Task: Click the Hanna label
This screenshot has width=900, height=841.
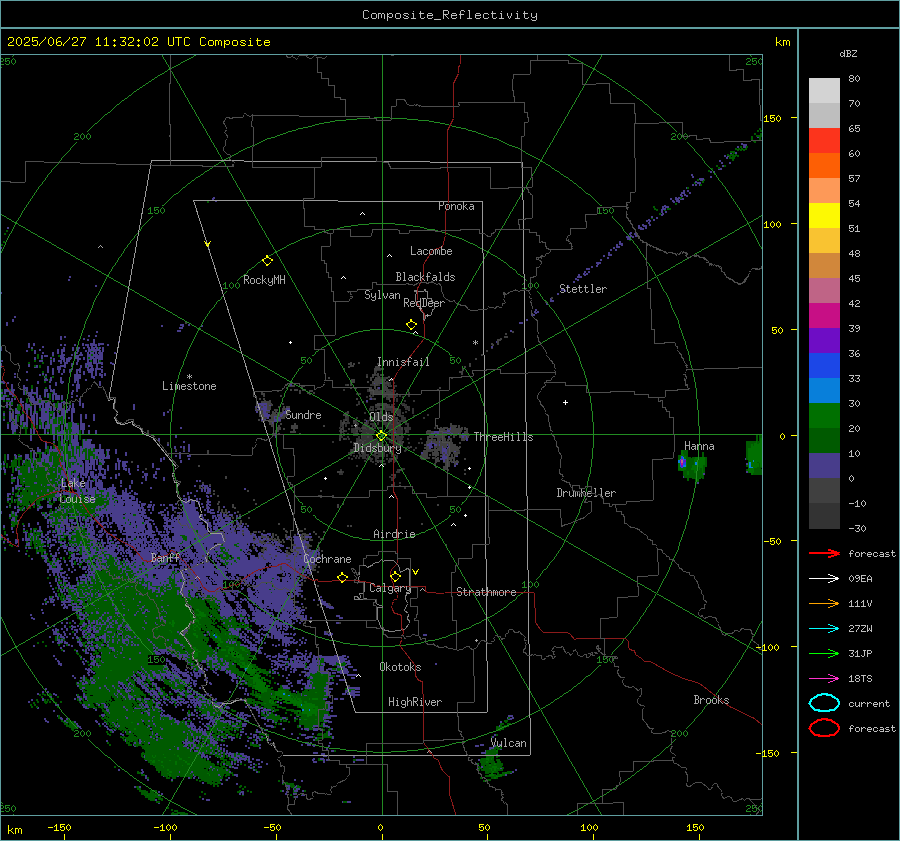Action: (x=699, y=446)
